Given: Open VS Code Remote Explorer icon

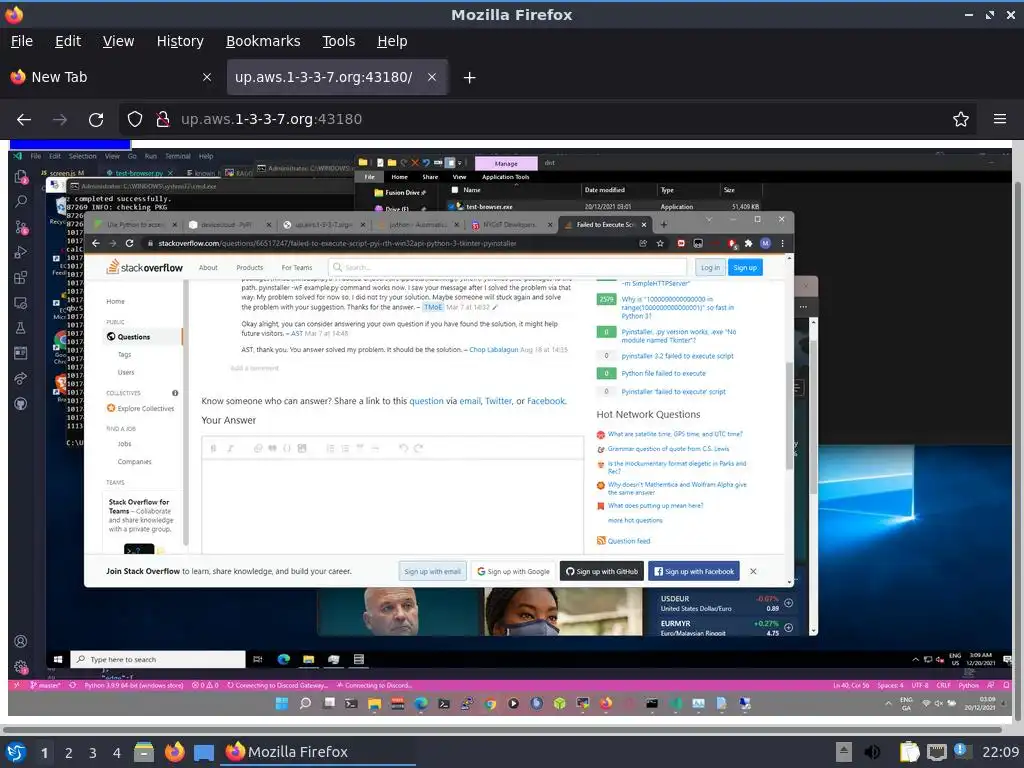Looking at the screenshot, I should click(21, 303).
